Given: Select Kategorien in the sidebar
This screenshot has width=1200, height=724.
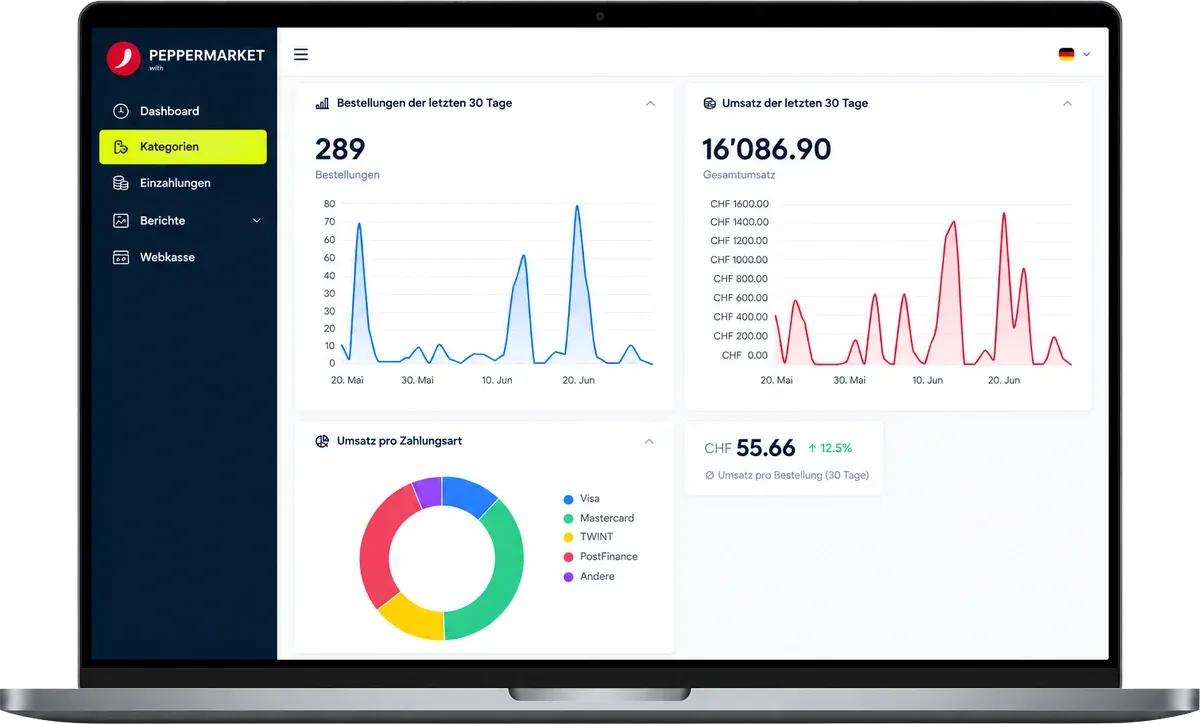Looking at the screenshot, I should point(183,147).
